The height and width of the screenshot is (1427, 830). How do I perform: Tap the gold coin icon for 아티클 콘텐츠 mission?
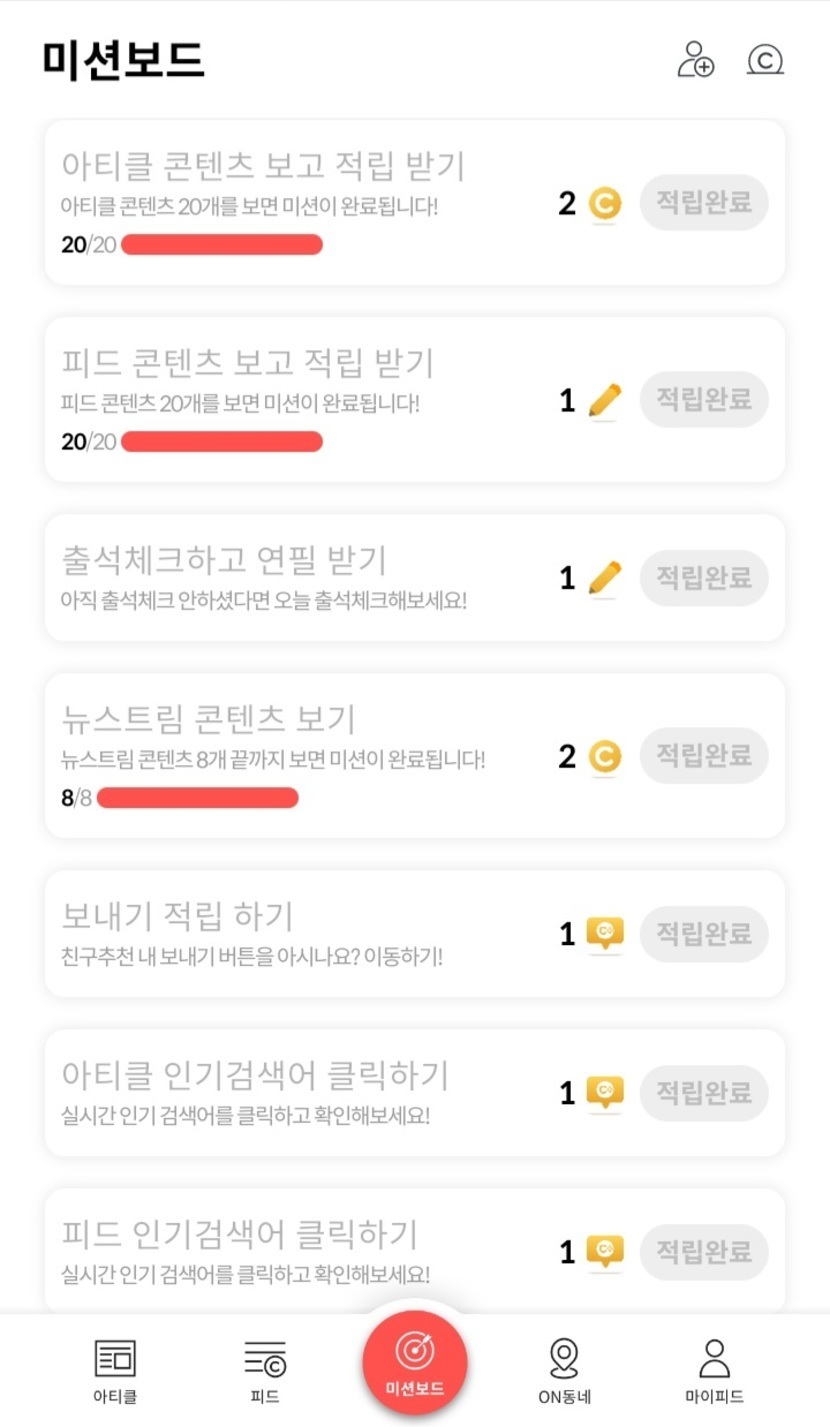coord(604,204)
